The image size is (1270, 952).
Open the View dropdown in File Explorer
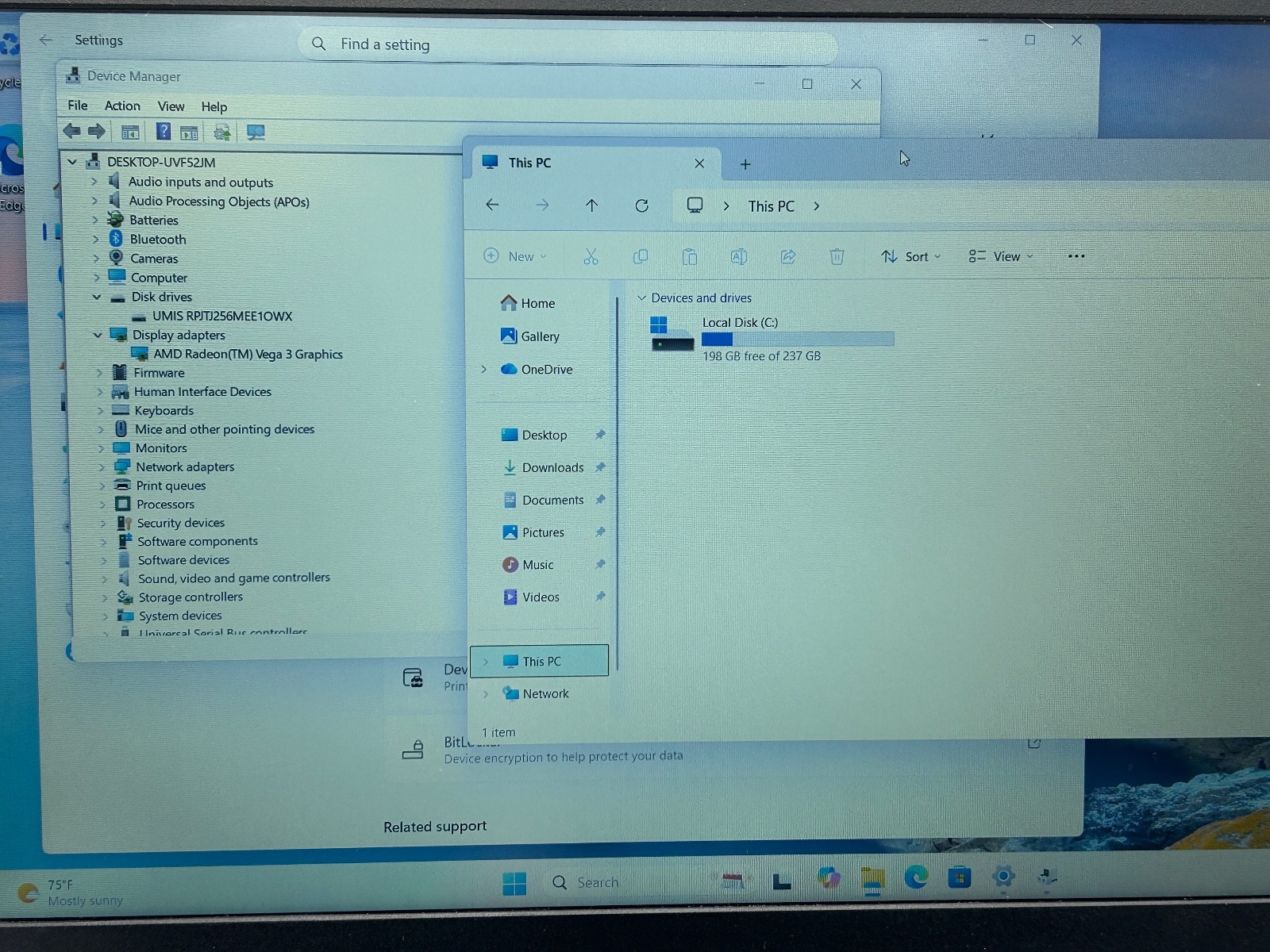click(x=1000, y=256)
